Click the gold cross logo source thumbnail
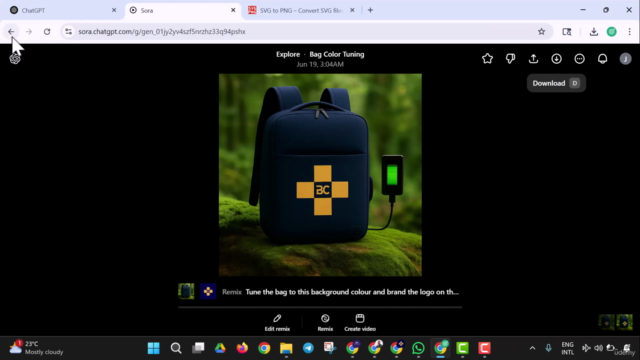 [x=208, y=291]
